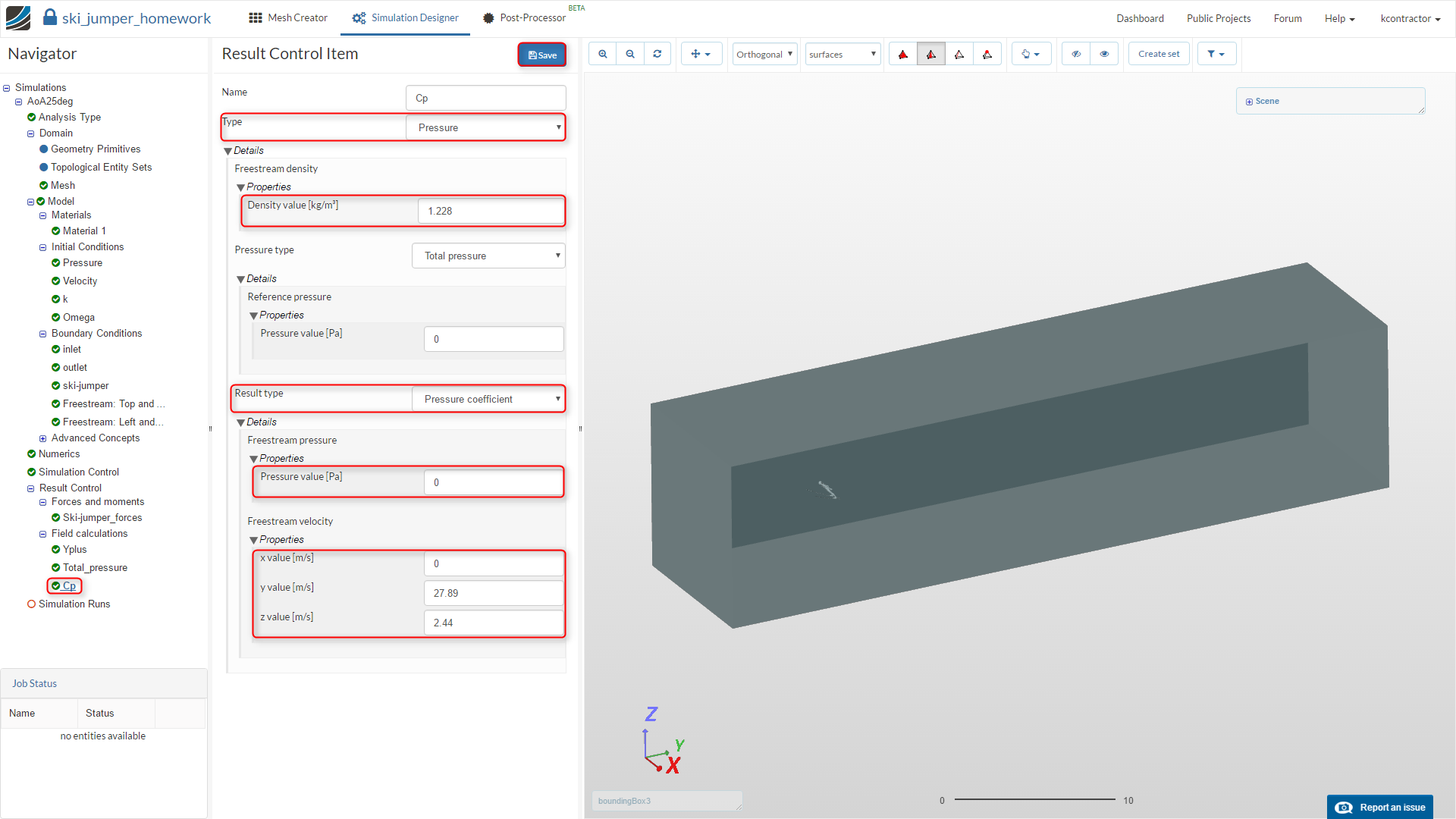Select solid surface render mode icon
The height and width of the screenshot is (819, 1456).
click(903, 54)
